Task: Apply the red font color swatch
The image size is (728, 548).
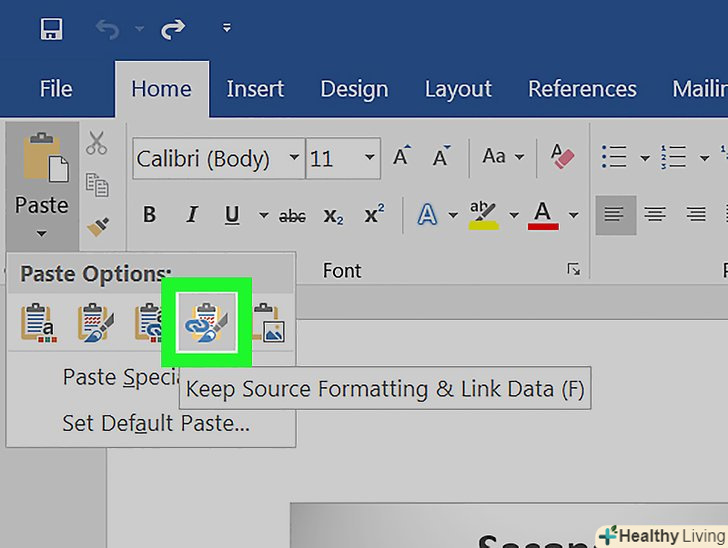Action: [543, 214]
